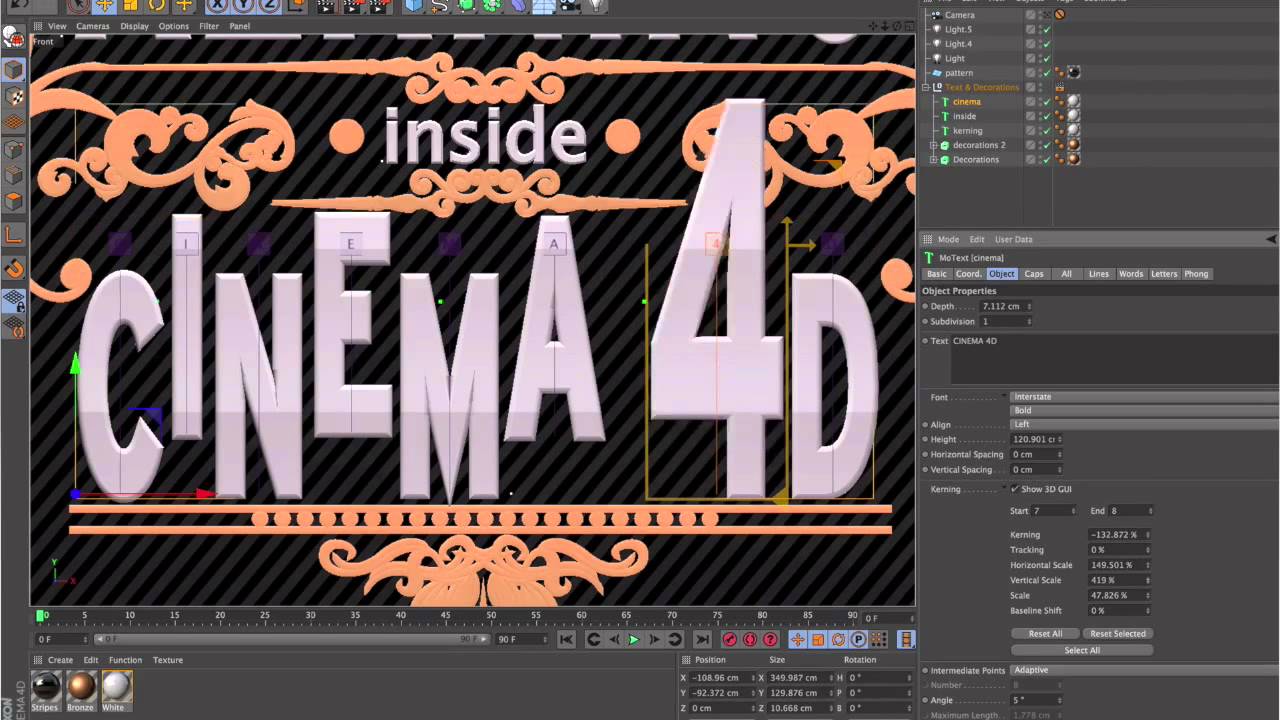This screenshot has width=1280, height=720.
Task: Toggle the X axis lock
Action: (218, 5)
